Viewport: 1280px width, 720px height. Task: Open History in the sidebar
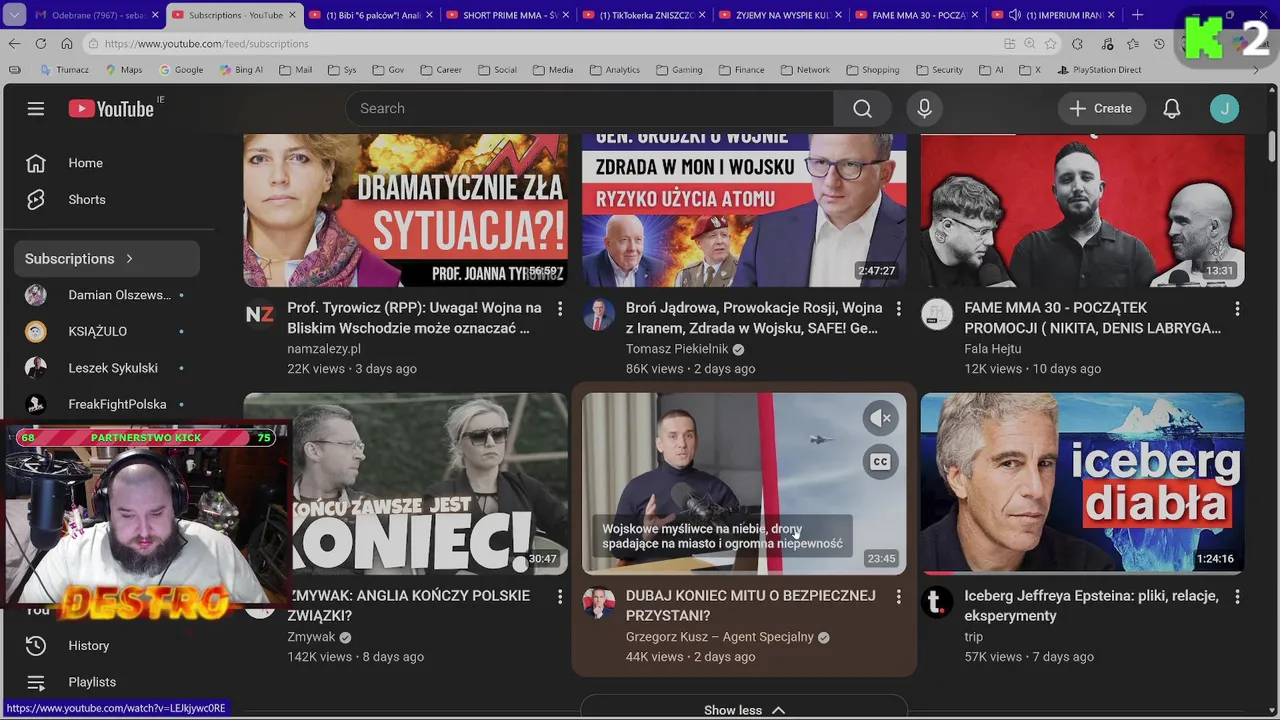107,645
